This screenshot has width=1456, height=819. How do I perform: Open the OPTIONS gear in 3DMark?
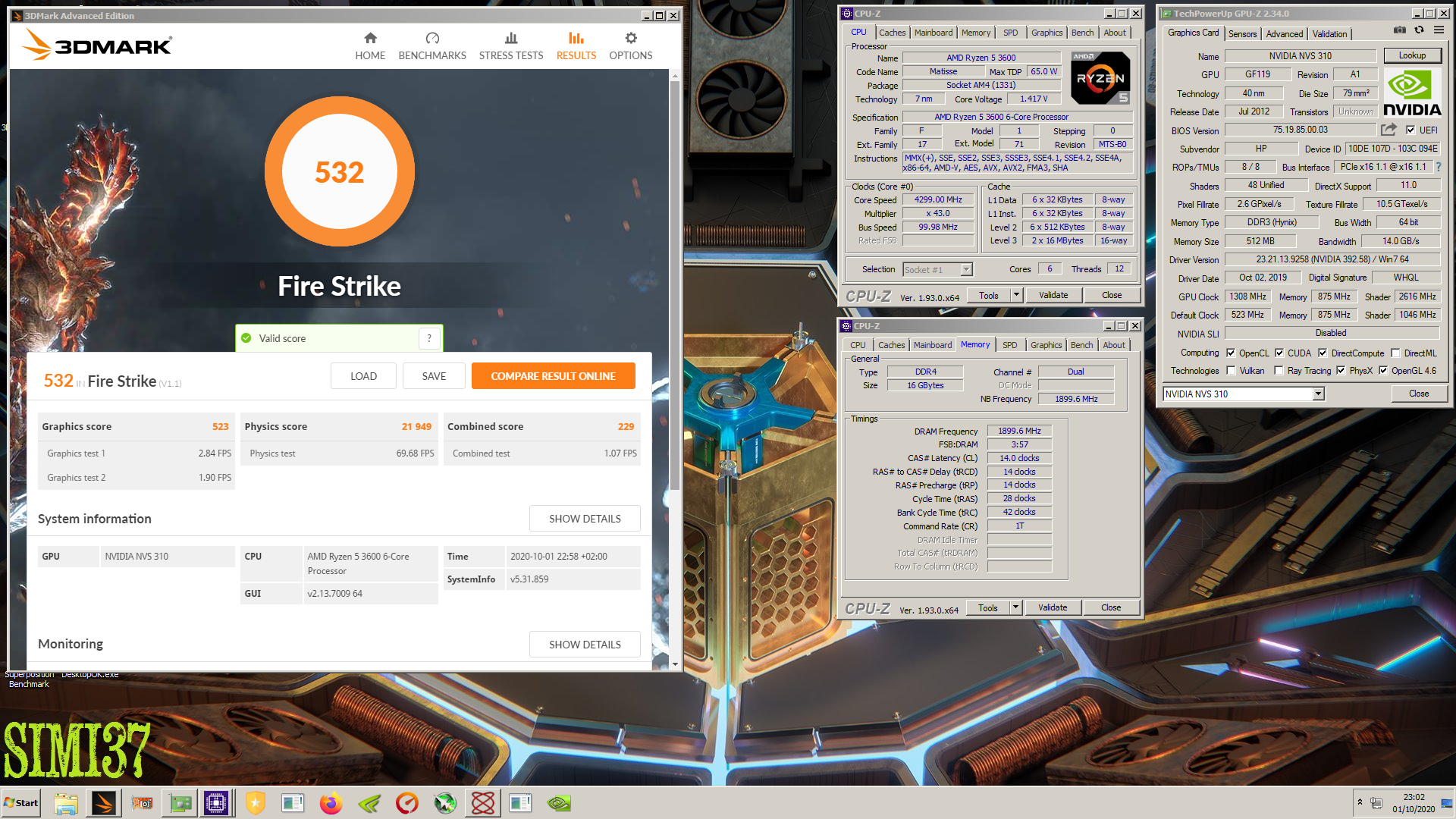[x=630, y=46]
